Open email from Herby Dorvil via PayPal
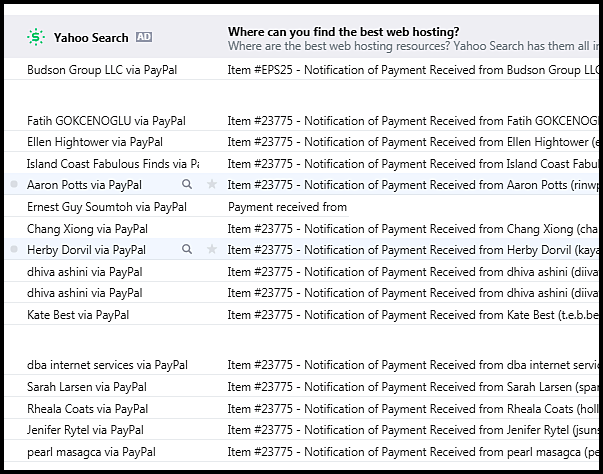 (86, 250)
